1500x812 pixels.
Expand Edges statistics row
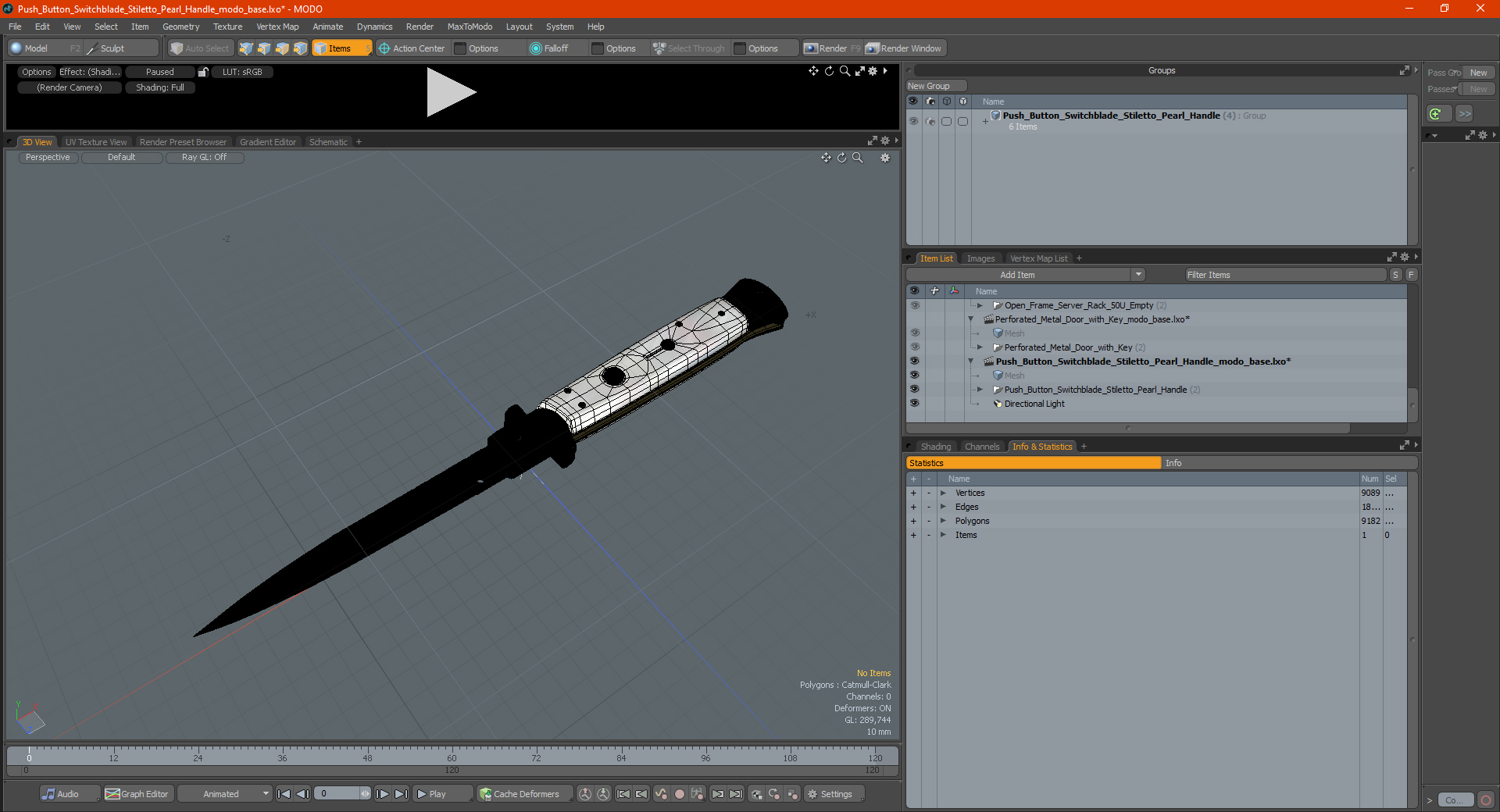(944, 507)
